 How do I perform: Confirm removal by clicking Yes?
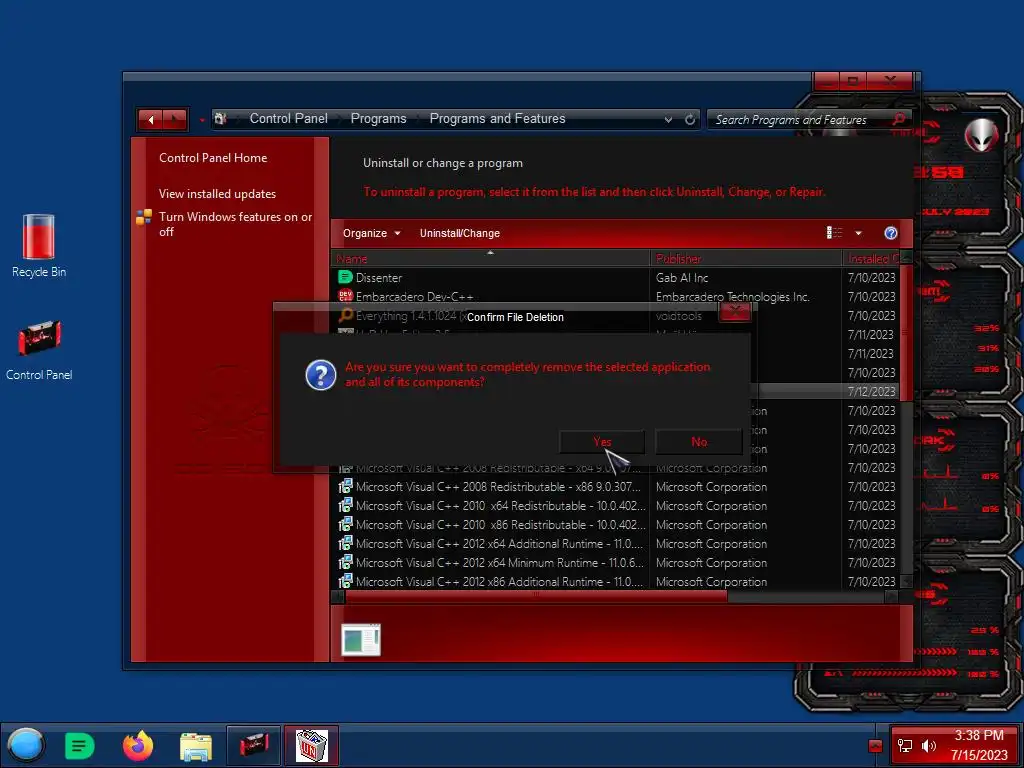tap(601, 441)
